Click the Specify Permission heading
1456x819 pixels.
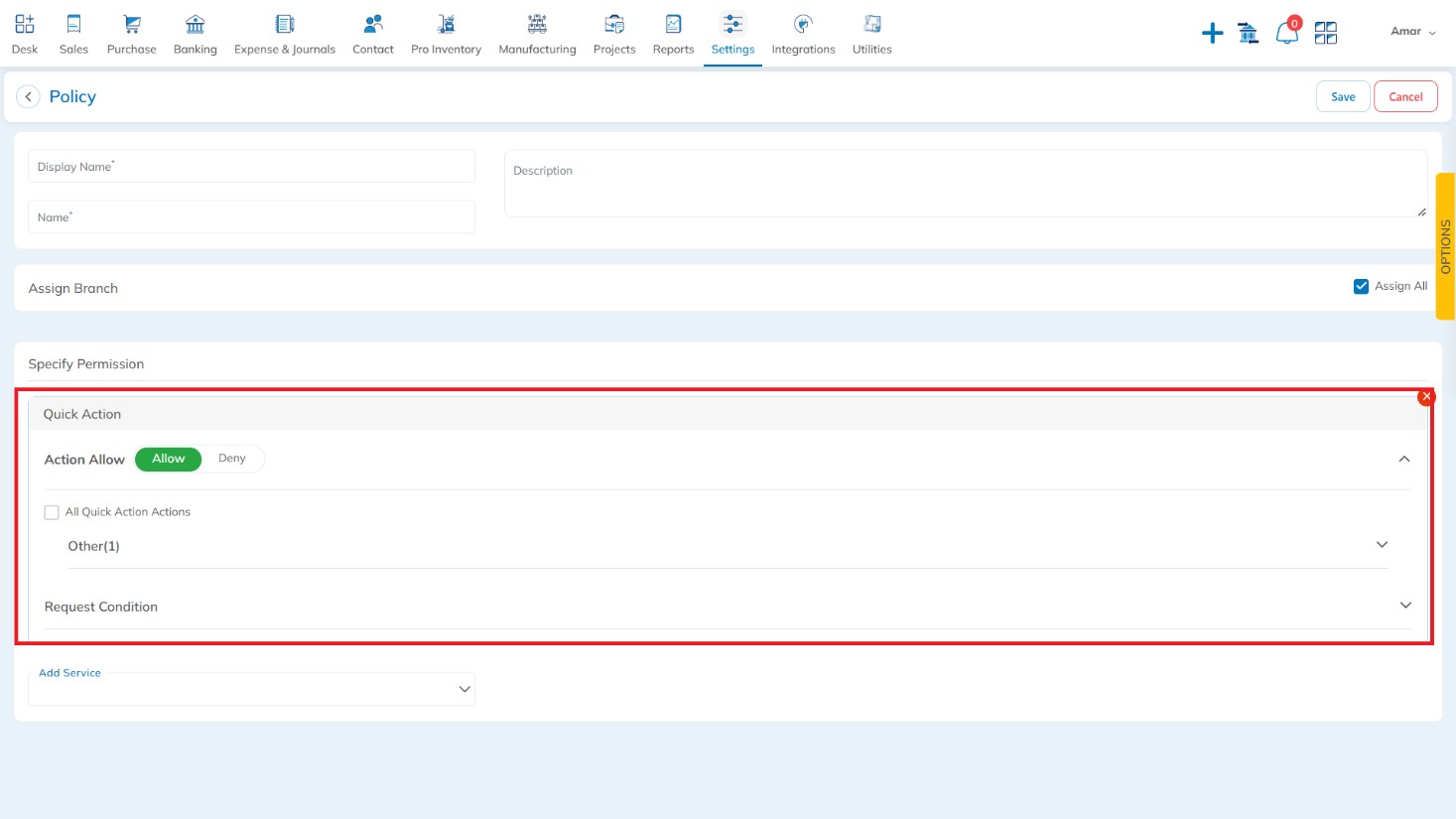[86, 364]
